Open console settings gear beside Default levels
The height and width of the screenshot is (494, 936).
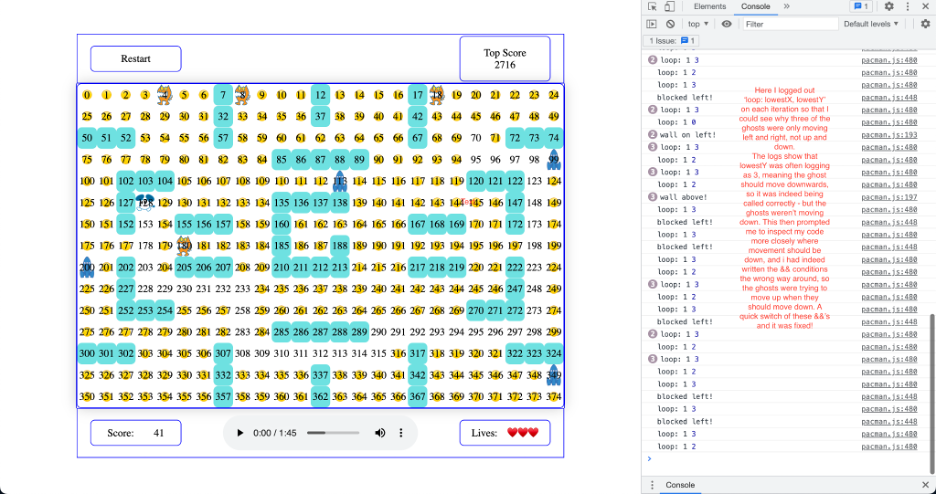tap(925, 24)
